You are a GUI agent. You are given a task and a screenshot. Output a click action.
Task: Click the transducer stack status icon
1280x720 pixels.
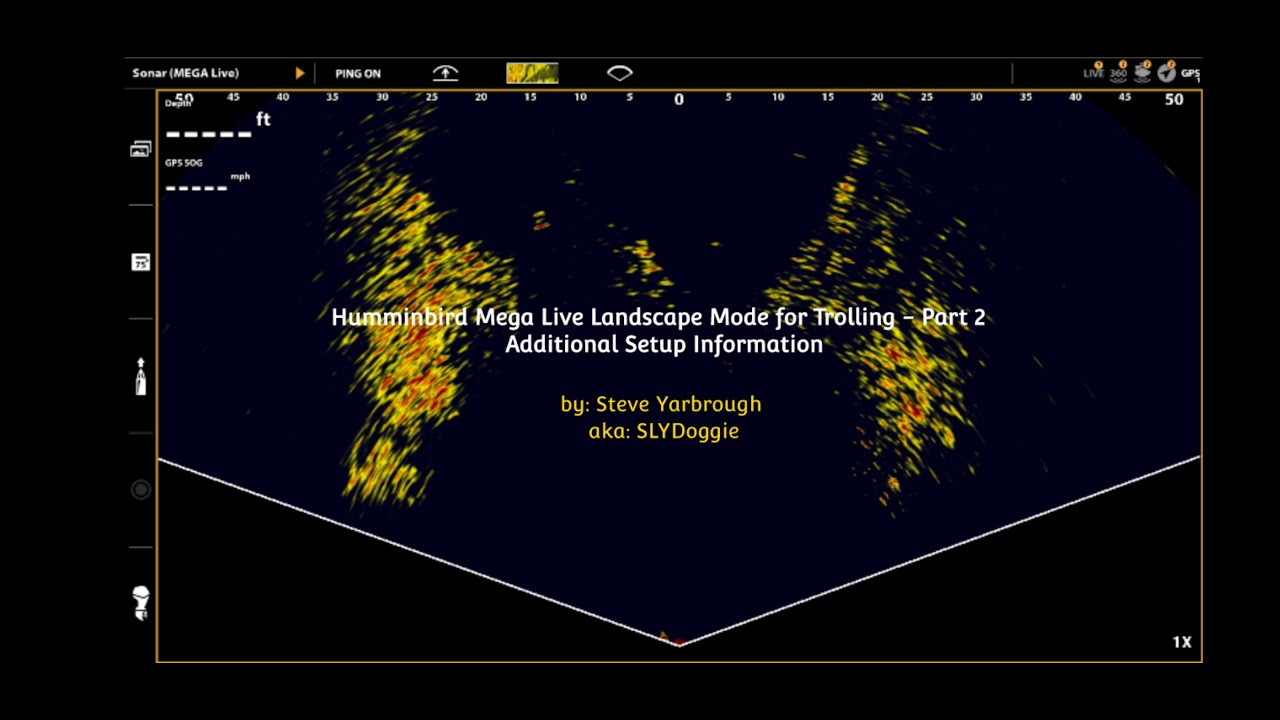[1142, 71]
